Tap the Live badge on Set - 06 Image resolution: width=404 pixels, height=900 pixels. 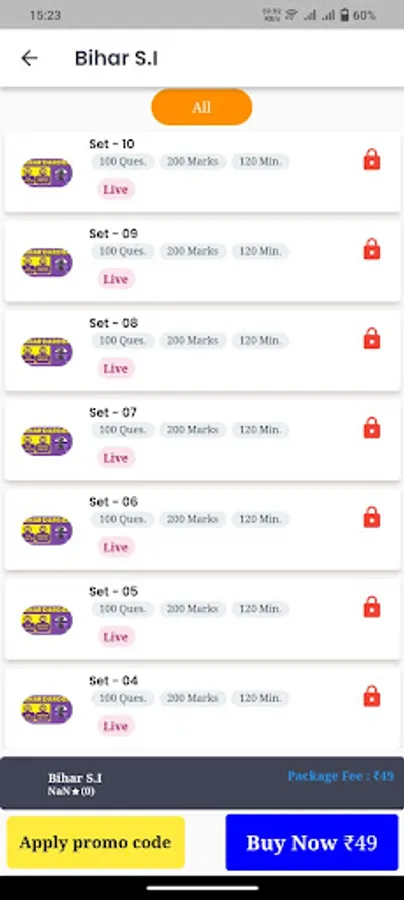pyautogui.click(x=116, y=547)
